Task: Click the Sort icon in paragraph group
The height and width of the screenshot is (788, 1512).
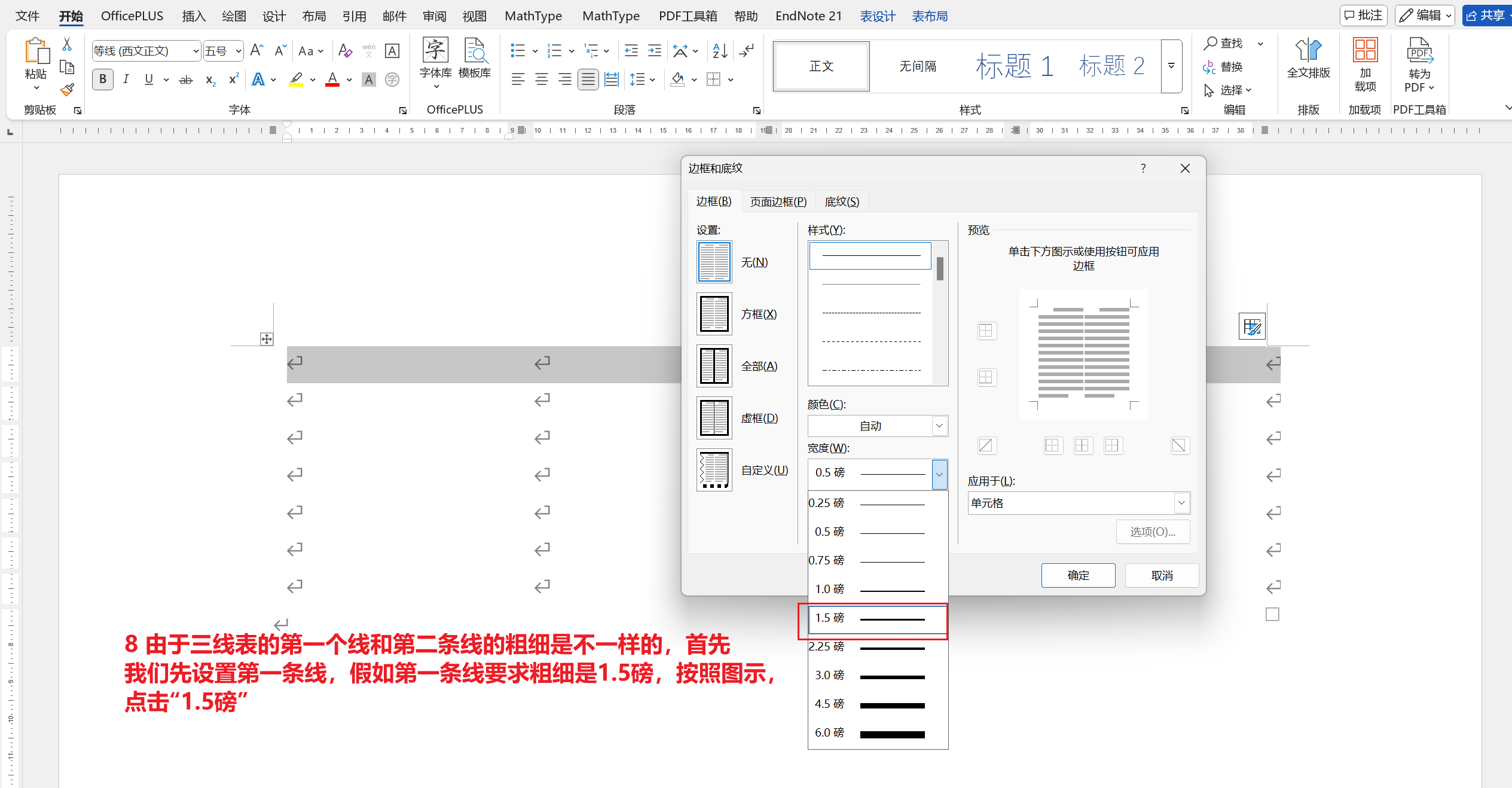Action: [720, 51]
